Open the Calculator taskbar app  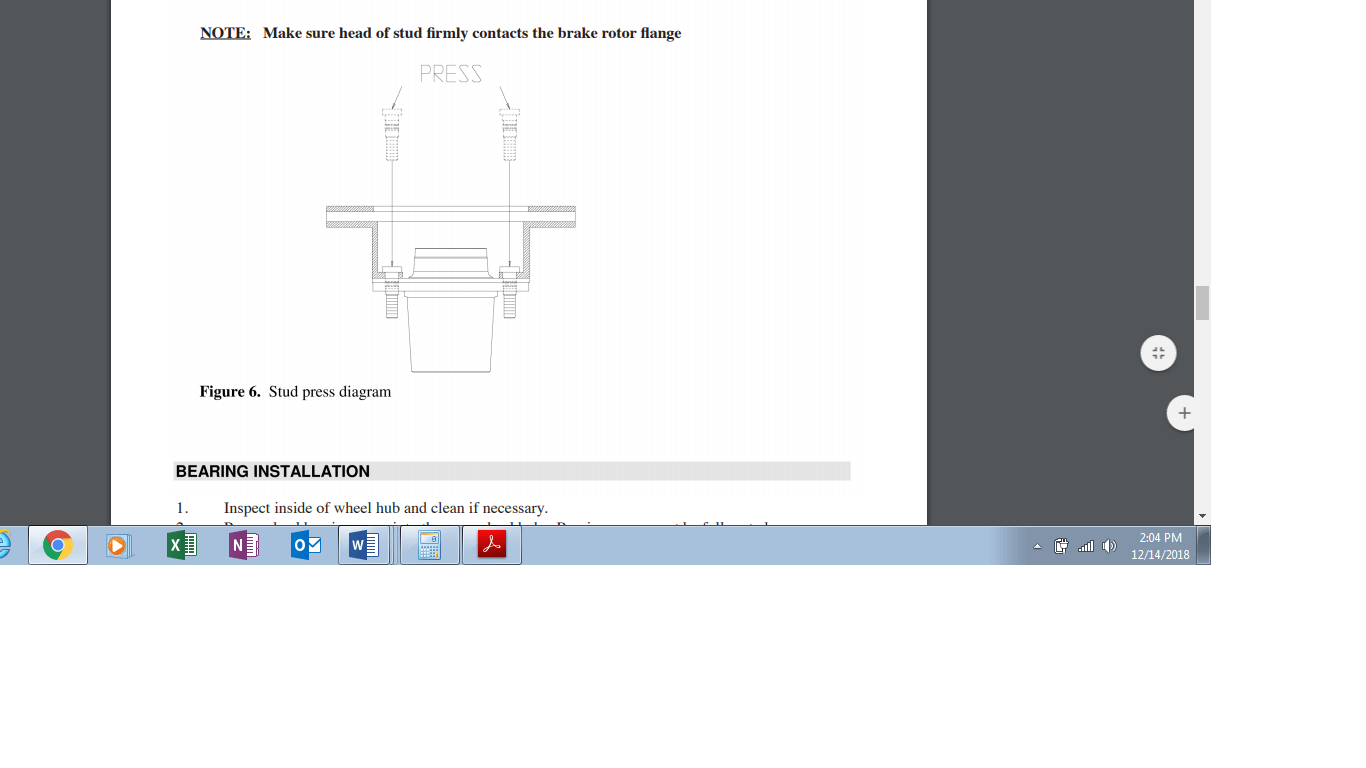click(429, 546)
